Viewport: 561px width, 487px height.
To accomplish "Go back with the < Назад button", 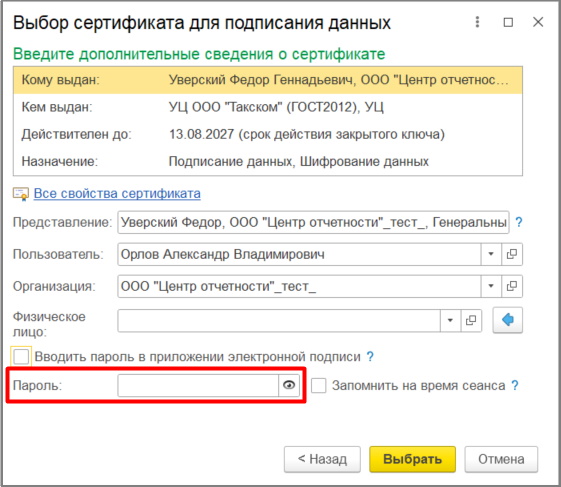I will point(322,459).
